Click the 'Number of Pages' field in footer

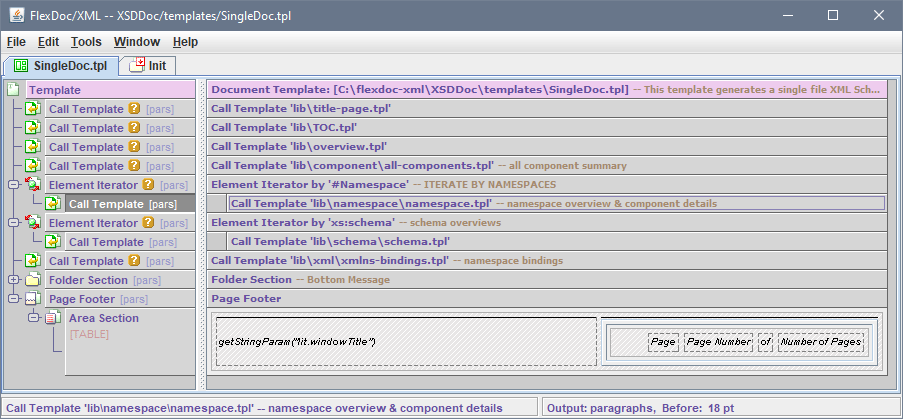821,342
